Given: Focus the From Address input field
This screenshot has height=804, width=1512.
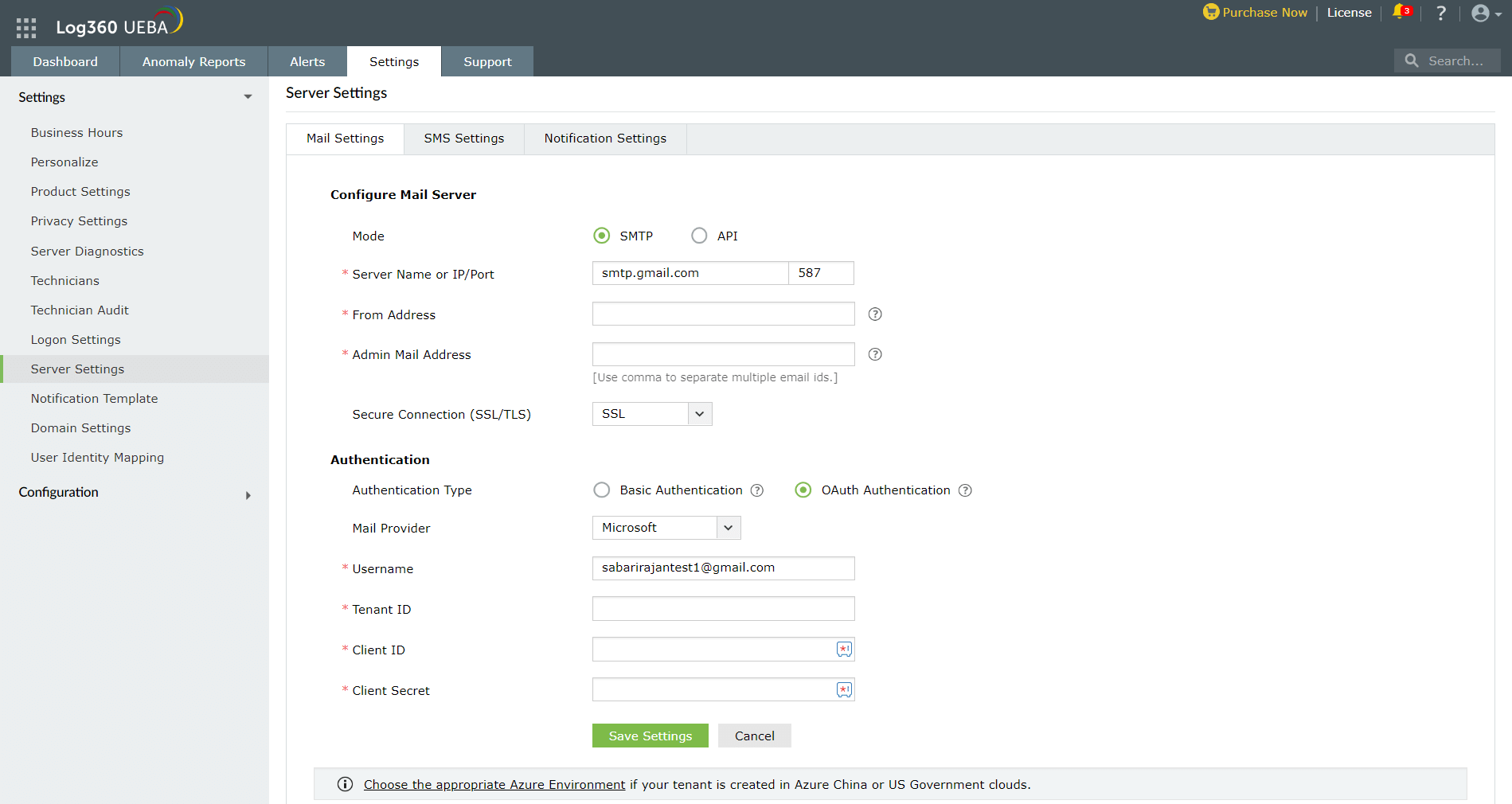Looking at the screenshot, I should pos(723,314).
